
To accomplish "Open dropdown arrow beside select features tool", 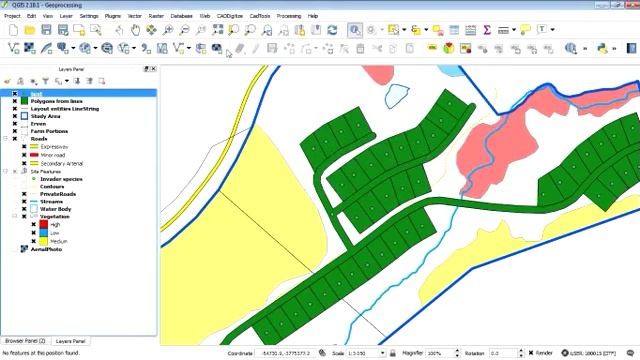I will 404,30.
